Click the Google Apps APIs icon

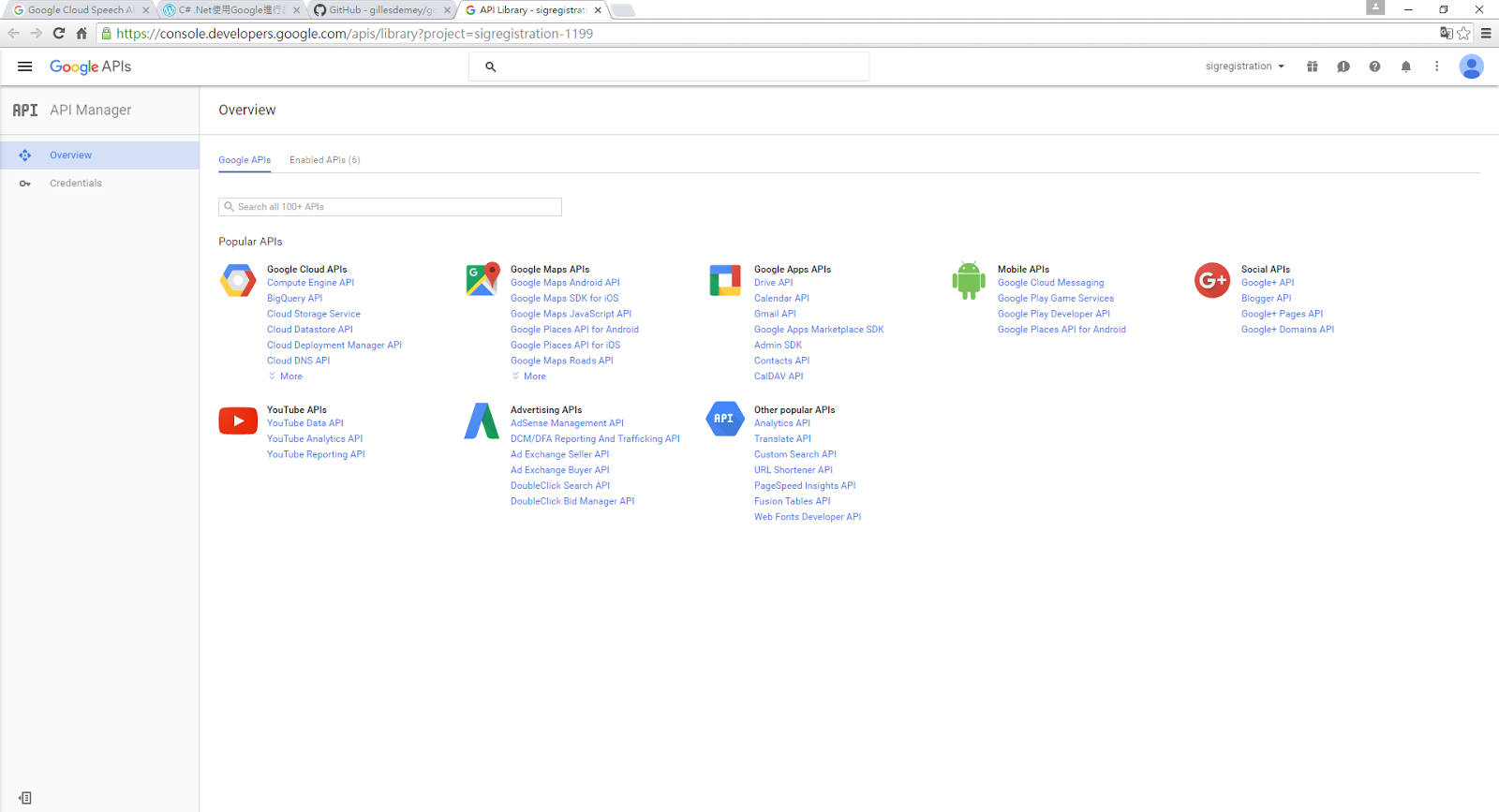(x=725, y=280)
